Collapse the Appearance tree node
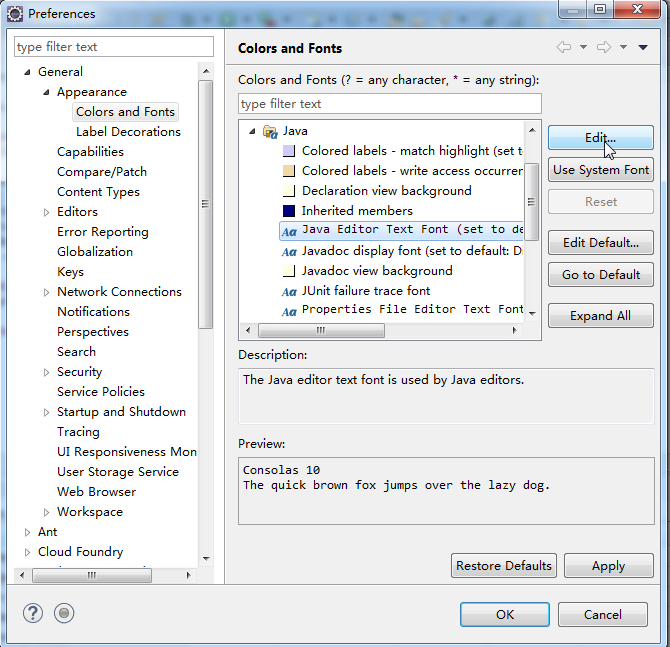 (x=46, y=92)
